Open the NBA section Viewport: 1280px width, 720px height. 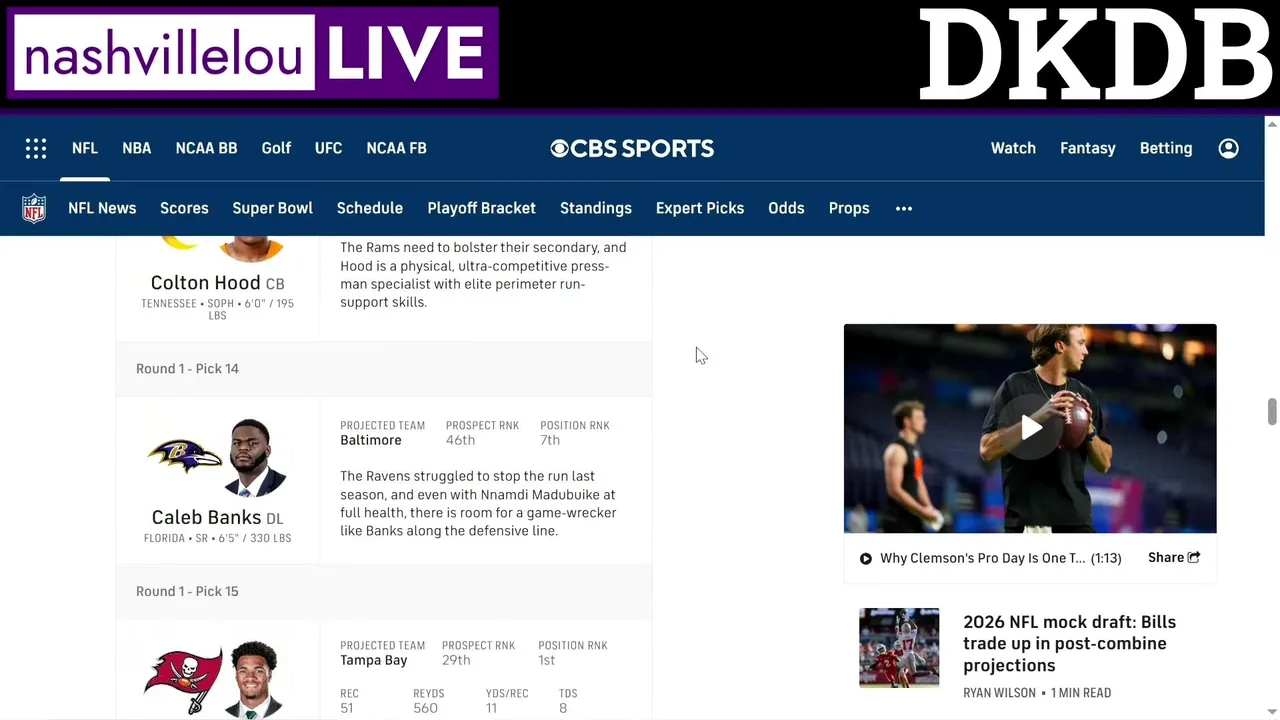tap(137, 148)
